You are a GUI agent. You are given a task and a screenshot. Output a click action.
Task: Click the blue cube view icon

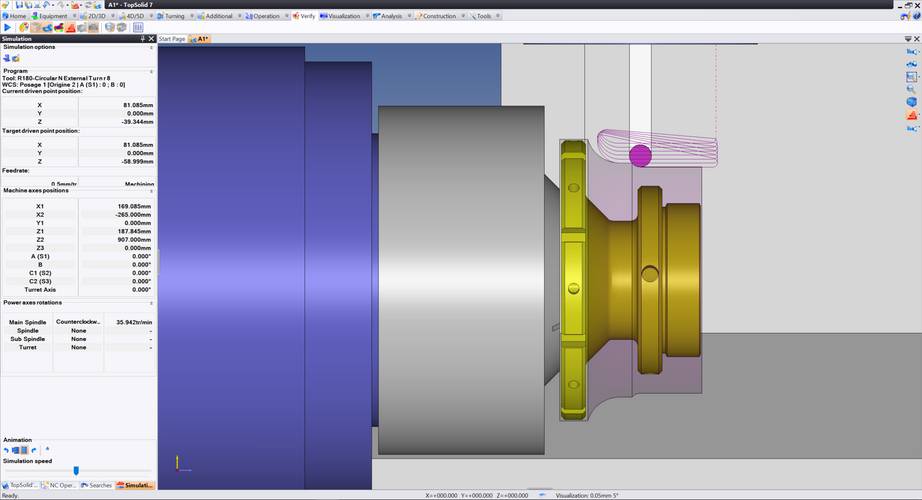(911, 102)
